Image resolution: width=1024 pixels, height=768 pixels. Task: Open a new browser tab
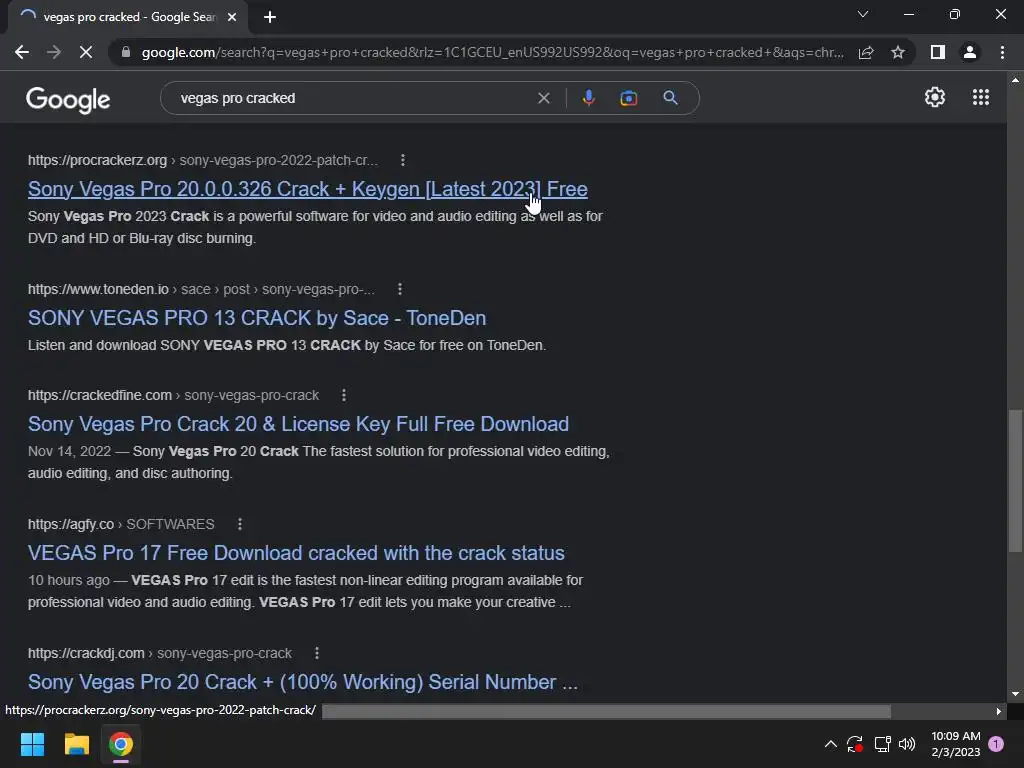click(x=270, y=18)
